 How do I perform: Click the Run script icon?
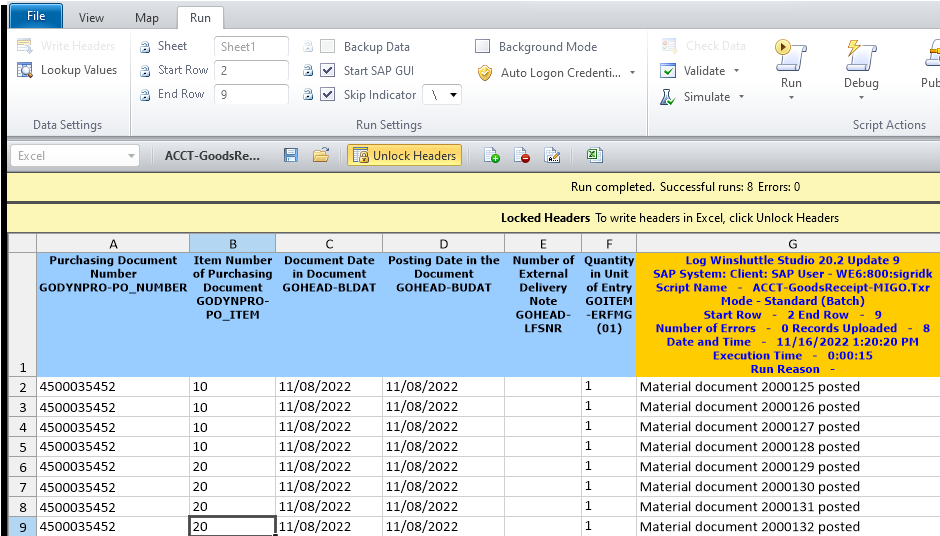790,54
